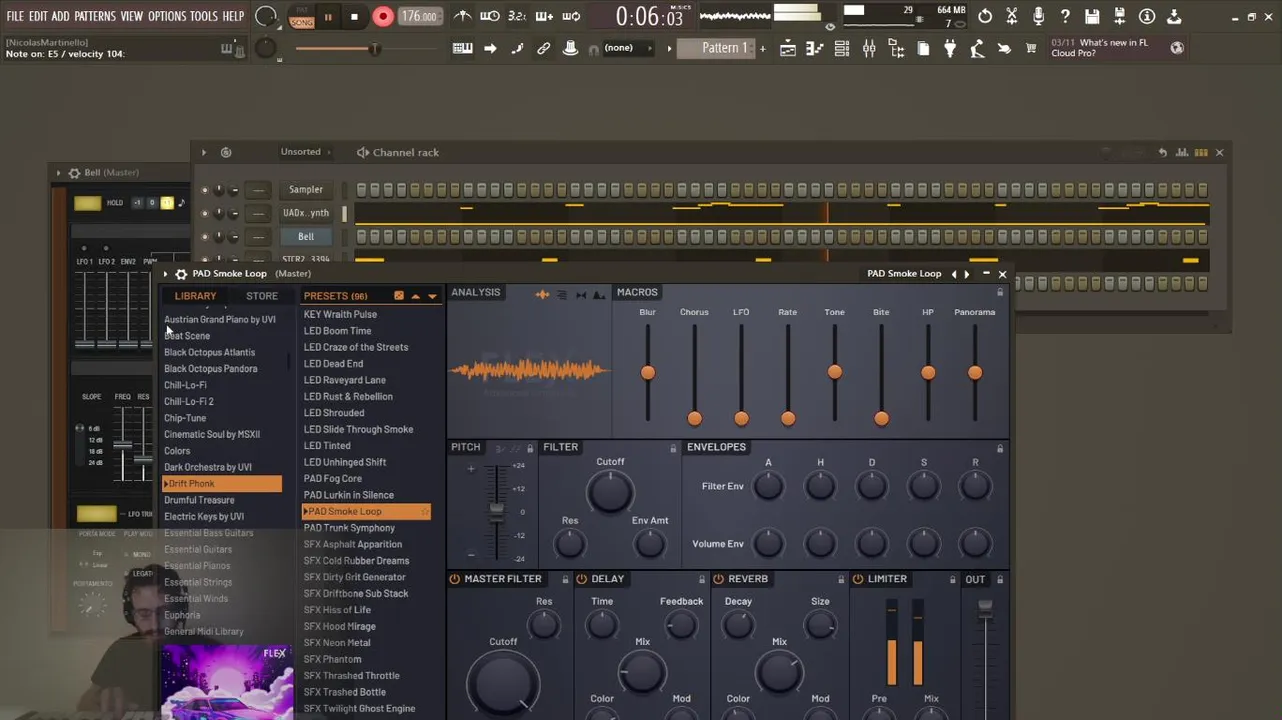The height and width of the screenshot is (720, 1282).
Task: Select next preset arrow in FLEX title bar
Action: 966,274
